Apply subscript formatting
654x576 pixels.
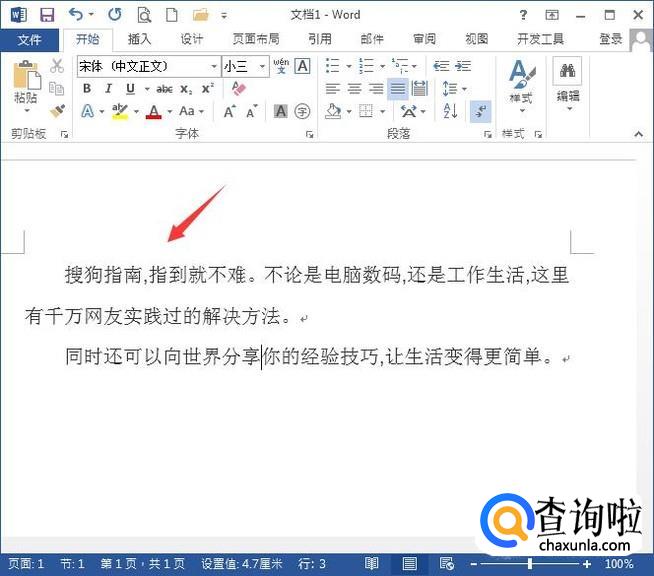[x=186, y=89]
